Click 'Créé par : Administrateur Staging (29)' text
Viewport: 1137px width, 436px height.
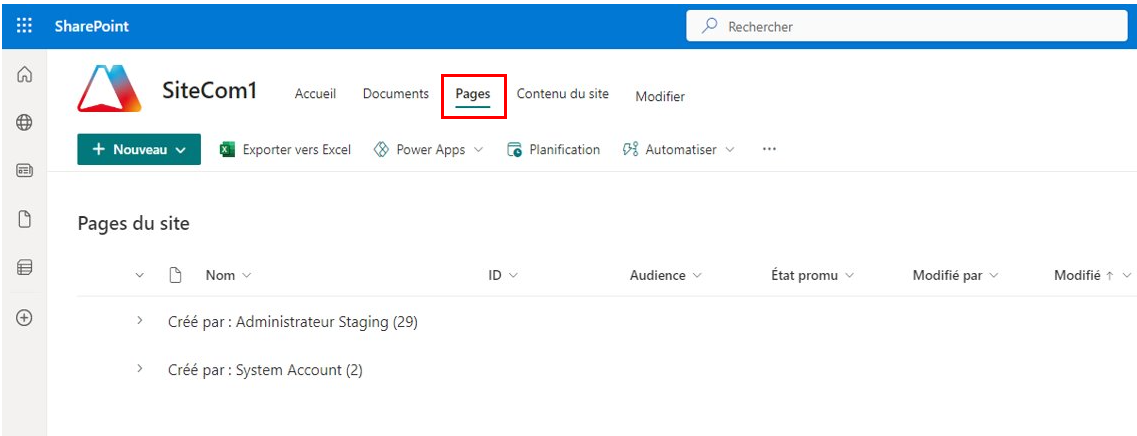(293, 322)
